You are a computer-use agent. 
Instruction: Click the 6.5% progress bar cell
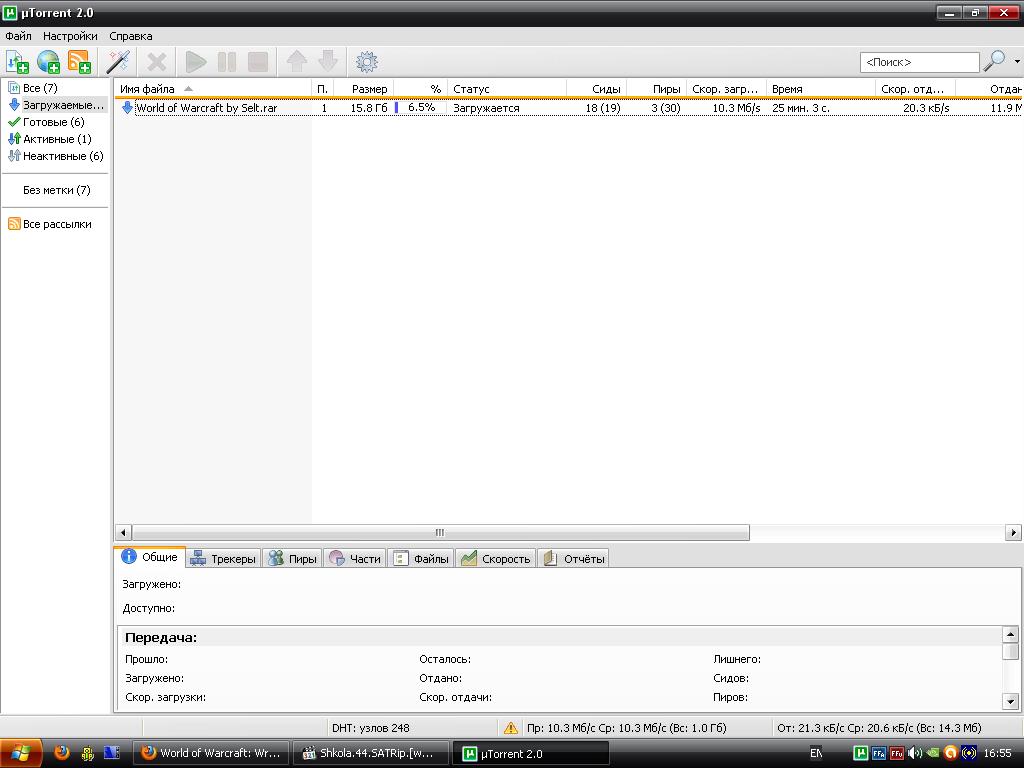(421, 107)
